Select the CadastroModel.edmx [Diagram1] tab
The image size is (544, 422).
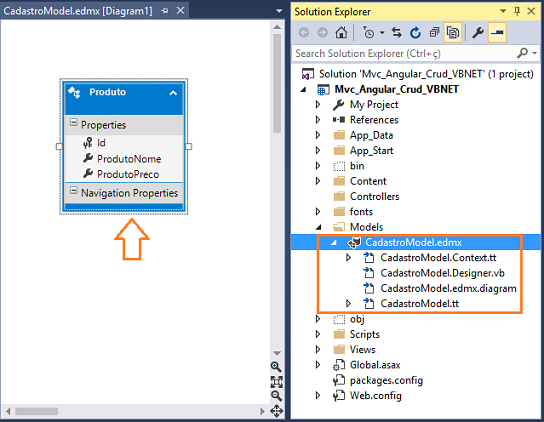[78, 11]
